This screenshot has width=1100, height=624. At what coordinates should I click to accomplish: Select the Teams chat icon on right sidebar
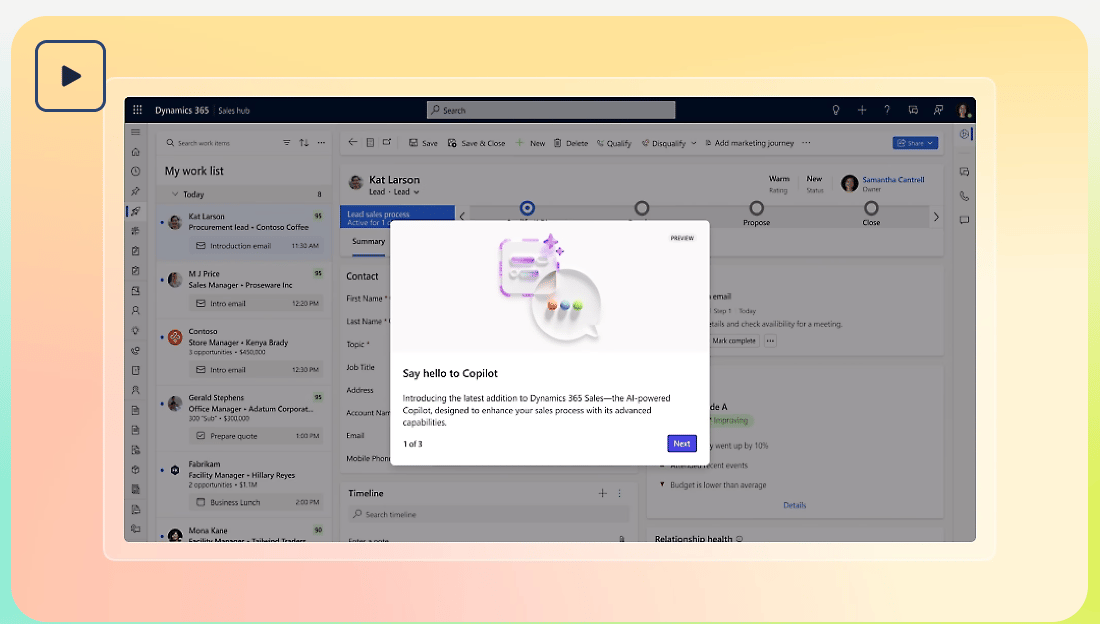[x=963, y=171]
